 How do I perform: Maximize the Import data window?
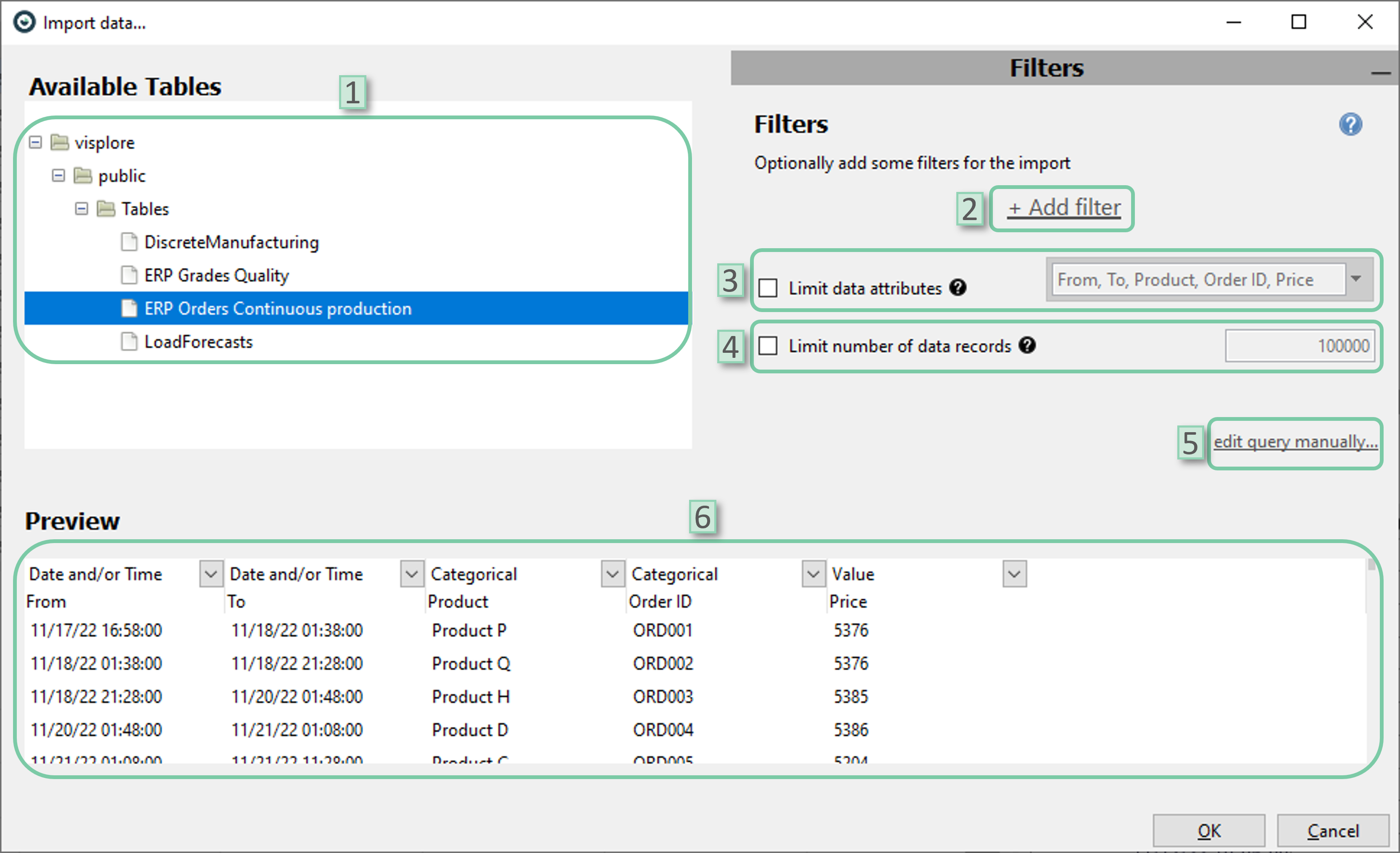click(x=1298, y=22)
